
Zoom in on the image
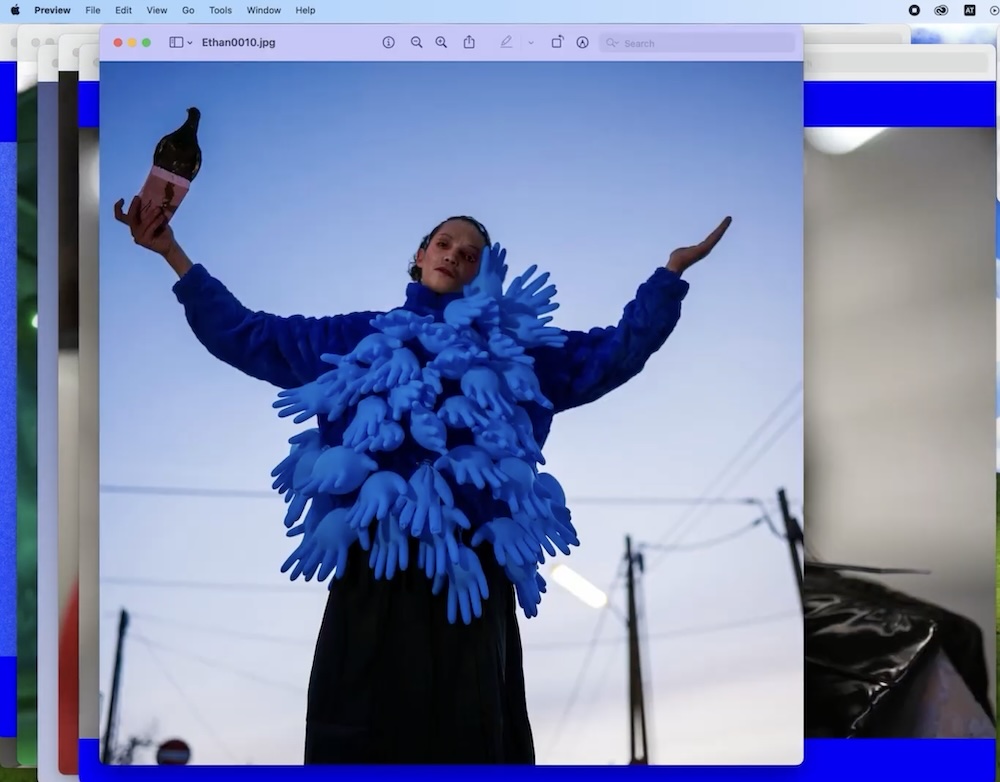[x=441, y=43]
